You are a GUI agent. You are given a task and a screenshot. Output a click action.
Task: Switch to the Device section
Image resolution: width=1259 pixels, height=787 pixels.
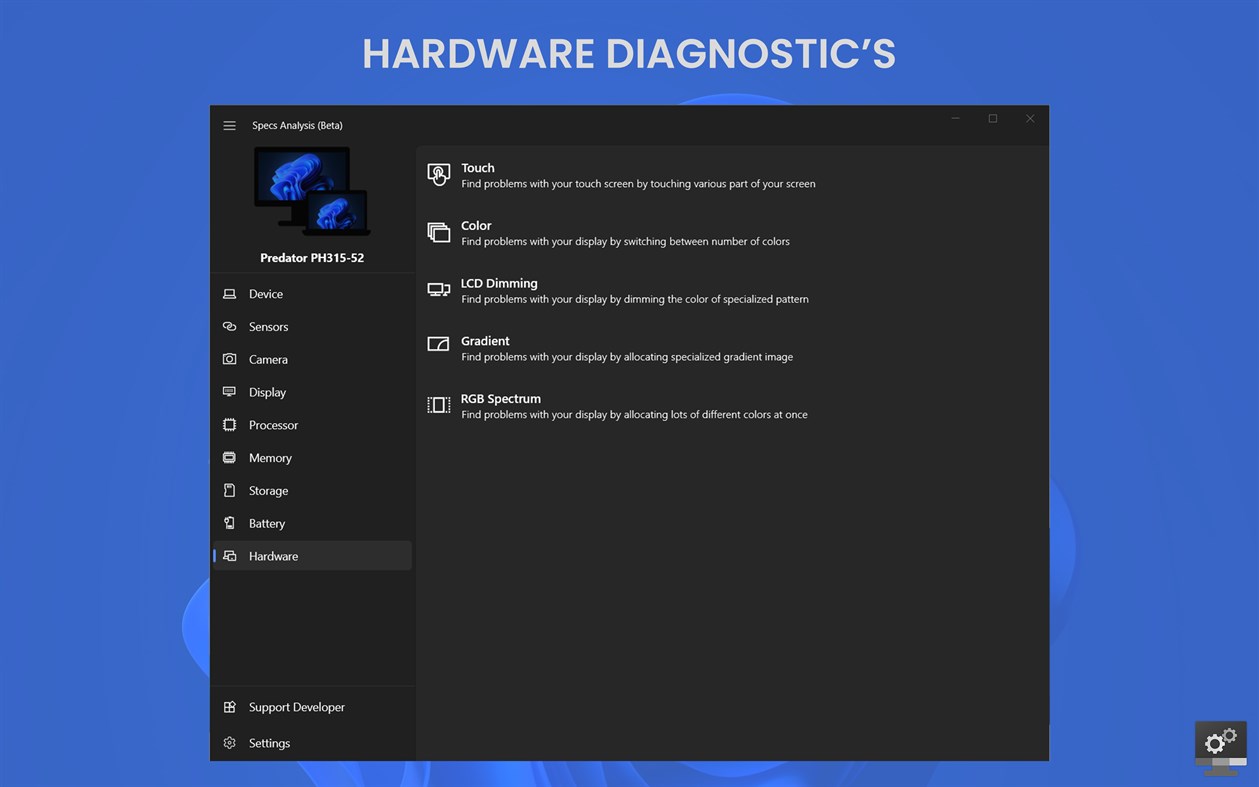point(265,293)
